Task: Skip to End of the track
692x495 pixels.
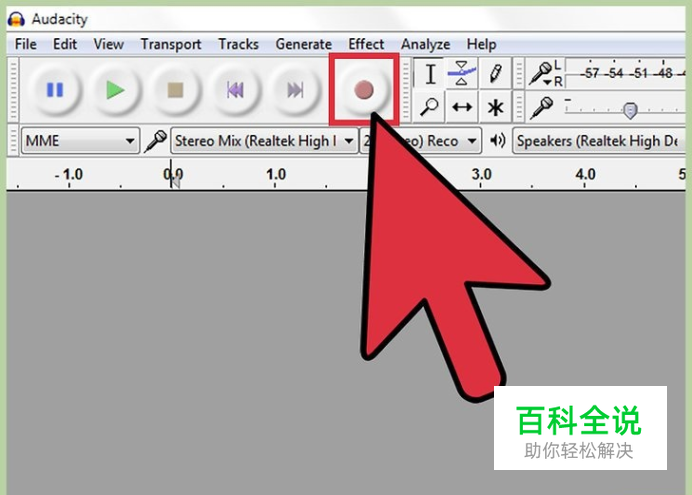Action: (x=295, y=90)
